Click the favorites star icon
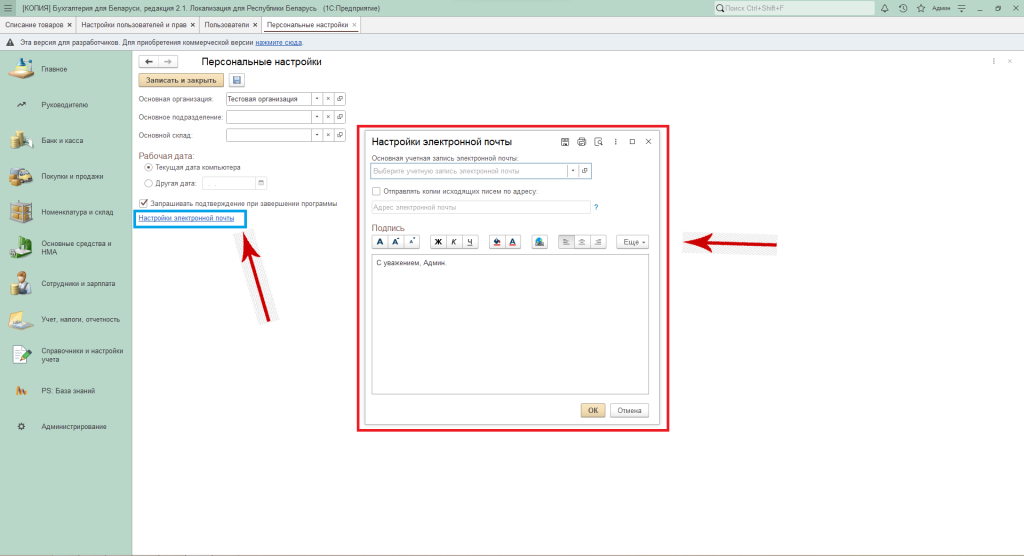The image size is (1024, 556). 920,8
